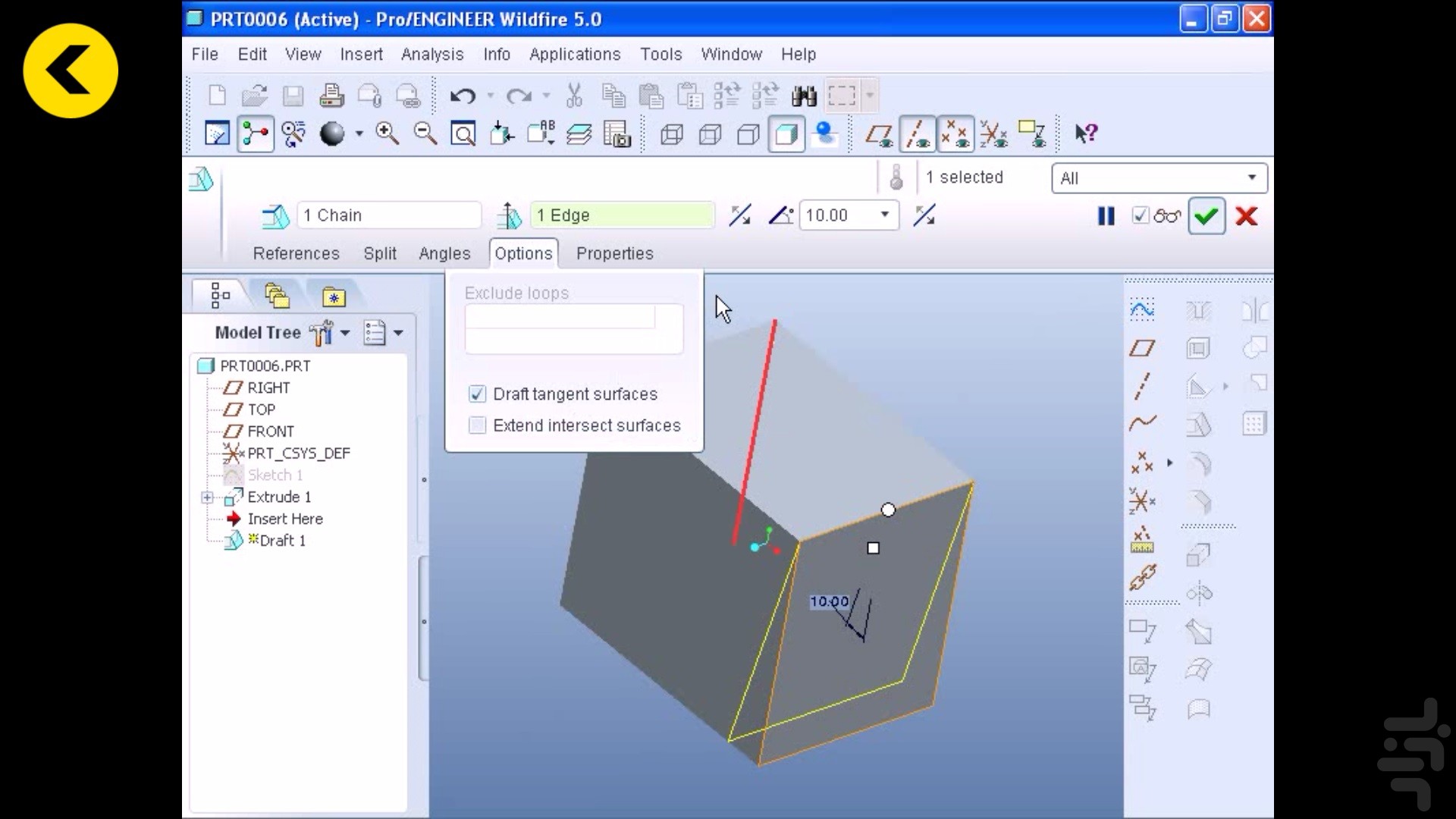1456x819 pixels.
Task: Open the References tab
Action: pos(296,253)
